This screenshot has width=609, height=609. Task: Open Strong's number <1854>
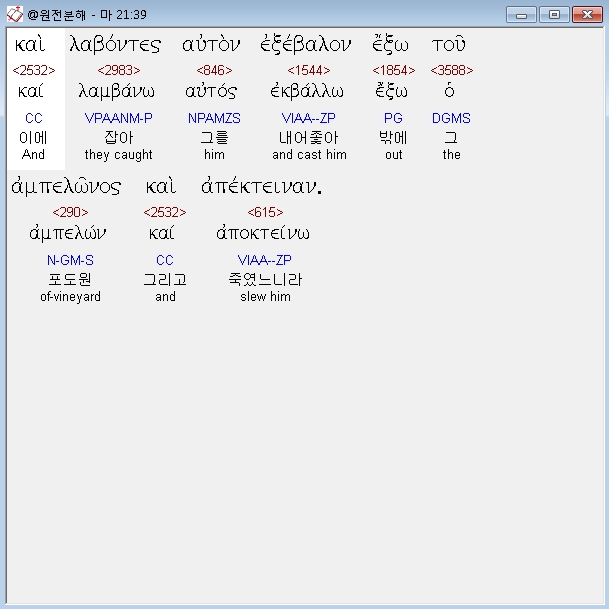click(x=394, y=70)
